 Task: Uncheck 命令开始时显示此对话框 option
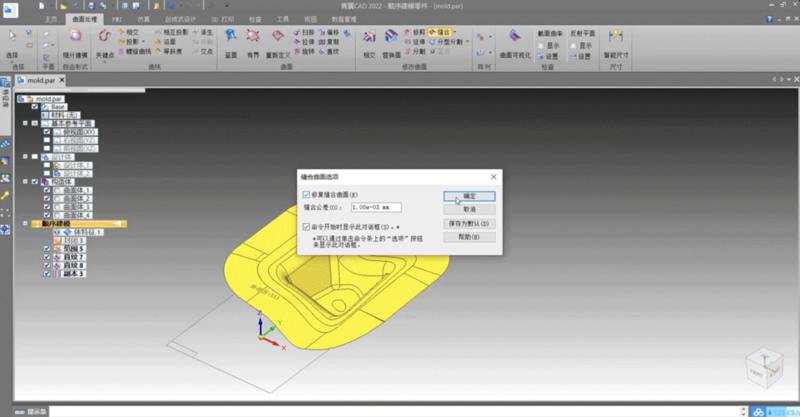[307, 227]
